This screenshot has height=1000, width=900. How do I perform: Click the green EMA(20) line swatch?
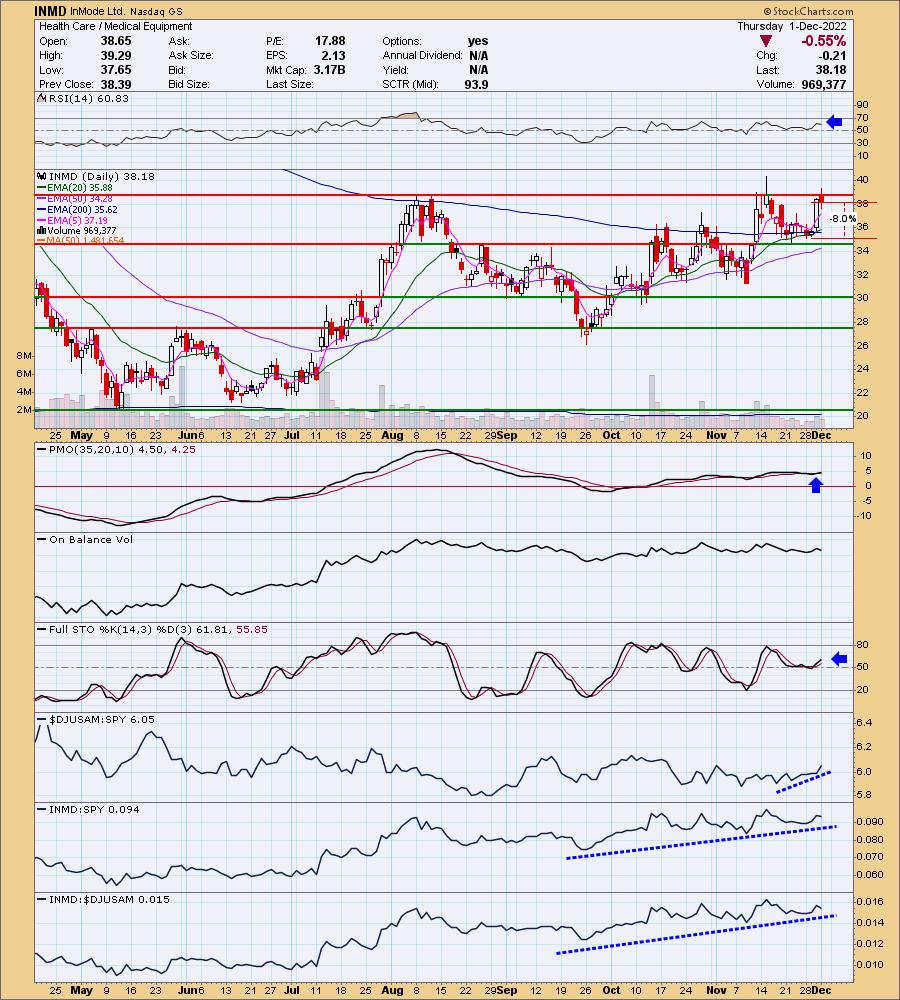(41, 188)
